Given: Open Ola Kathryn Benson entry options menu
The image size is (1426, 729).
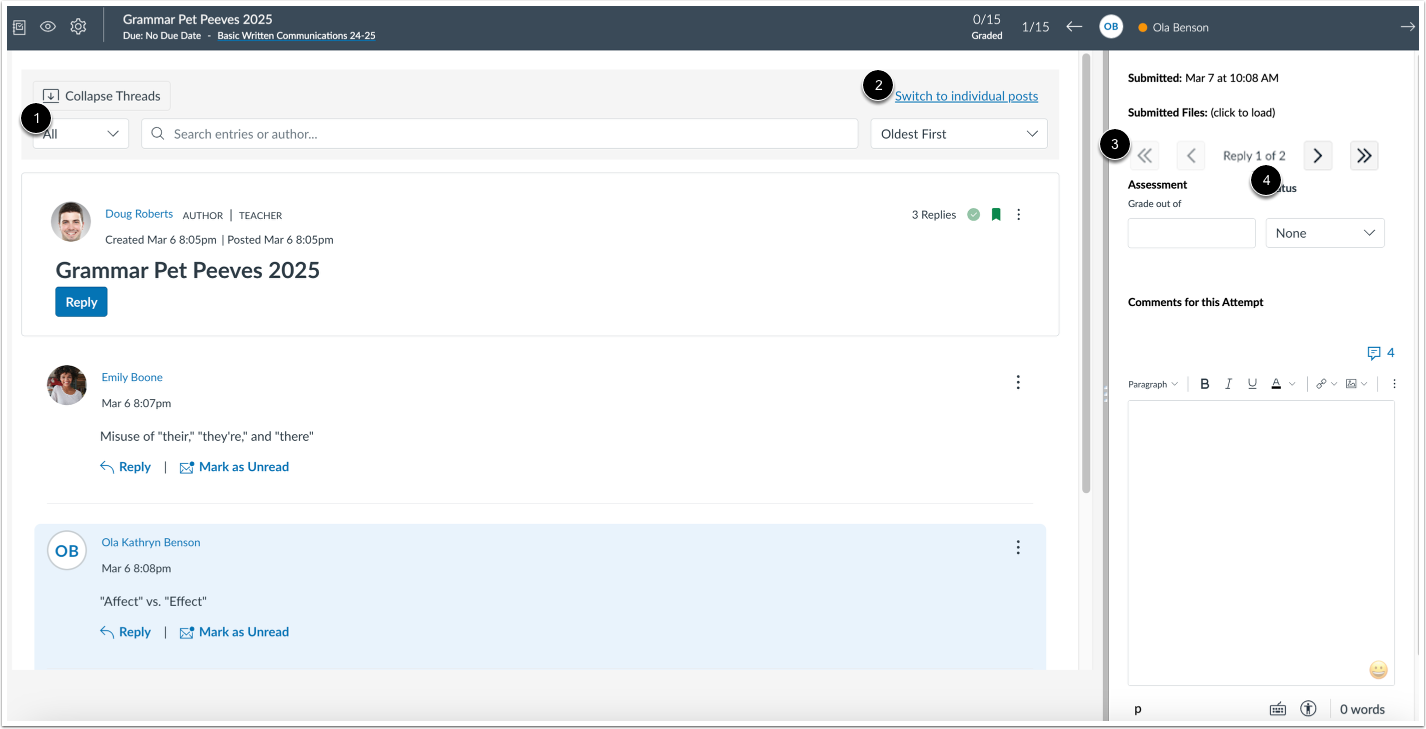Looking at the screenshot, I should click(x=1018, y=547).
